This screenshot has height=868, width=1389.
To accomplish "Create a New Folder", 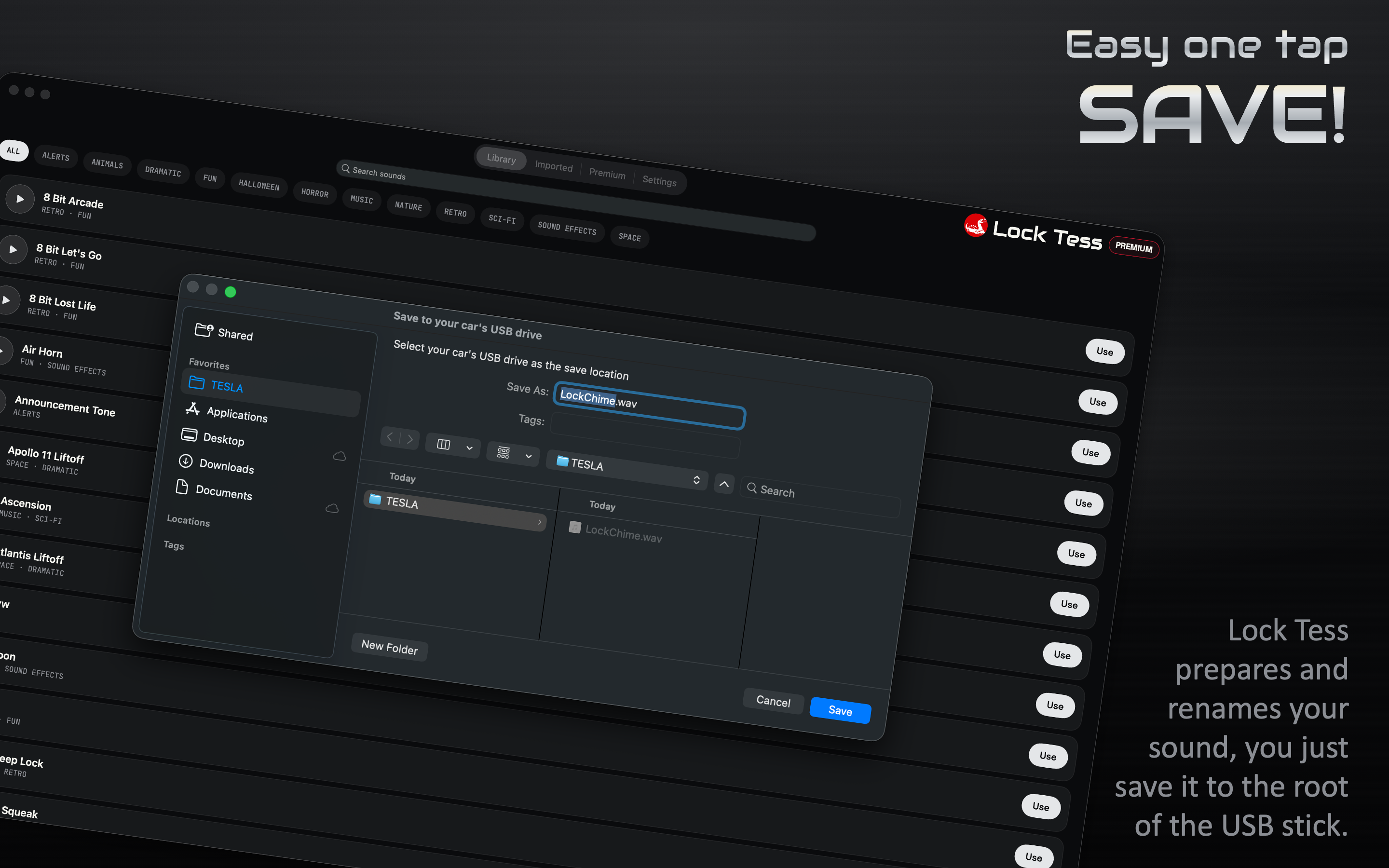I will [x=390, y=647].
